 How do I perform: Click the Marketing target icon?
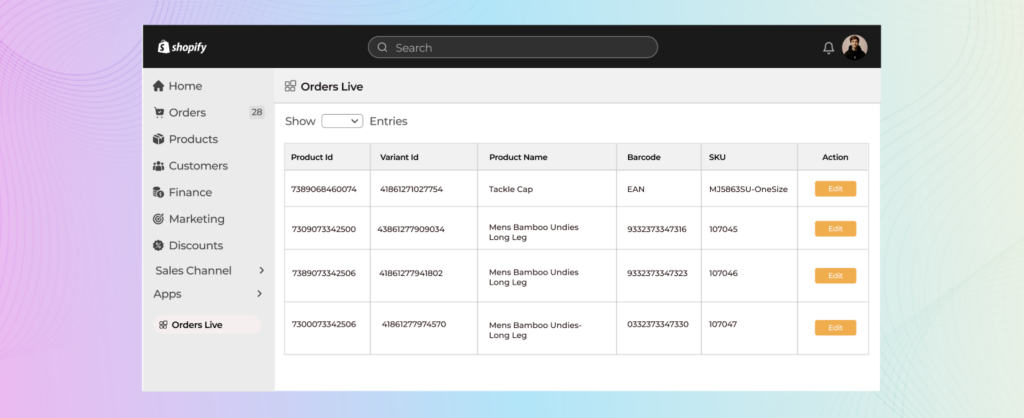[x=158, y=219]
